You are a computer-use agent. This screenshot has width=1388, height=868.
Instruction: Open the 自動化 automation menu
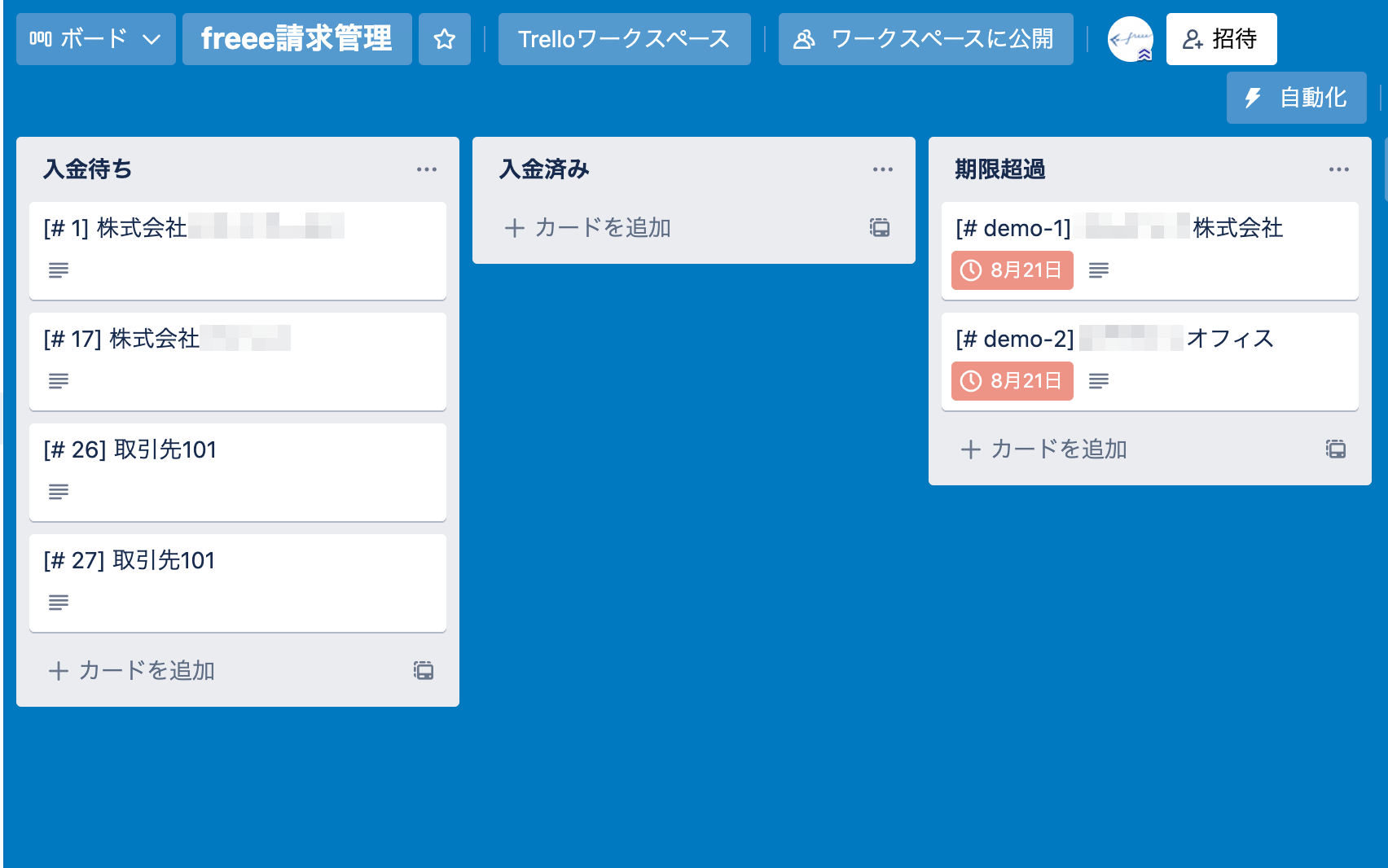click(x=1296, y=98)
